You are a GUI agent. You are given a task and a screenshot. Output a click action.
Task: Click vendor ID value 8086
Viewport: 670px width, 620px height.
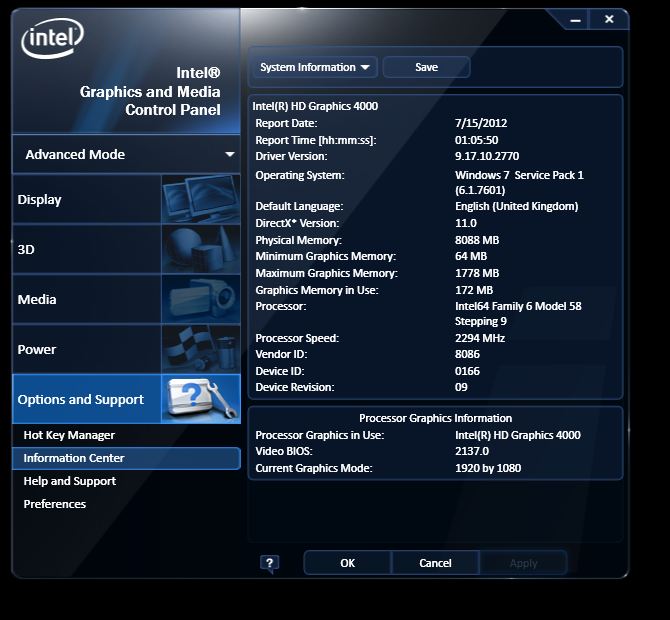(x=467, y=354)
